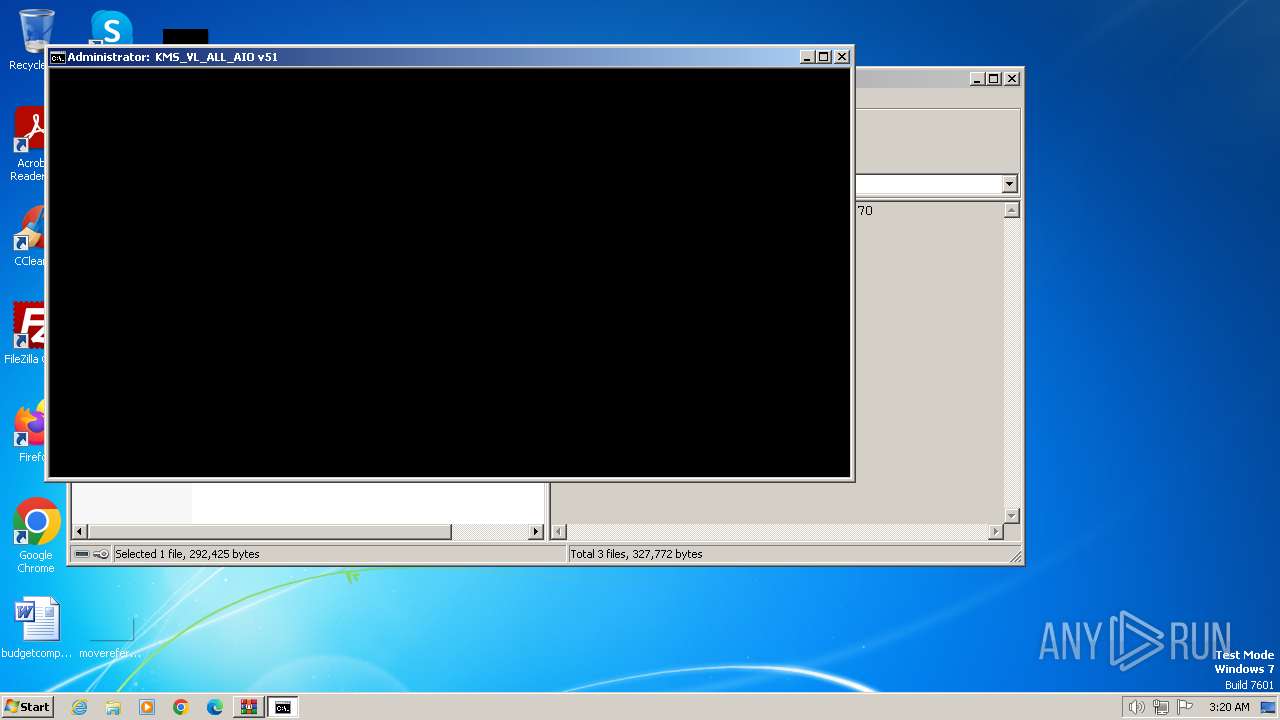Switch to command prompt taskbar button
1280x720 pixels.
click(283, 707)
